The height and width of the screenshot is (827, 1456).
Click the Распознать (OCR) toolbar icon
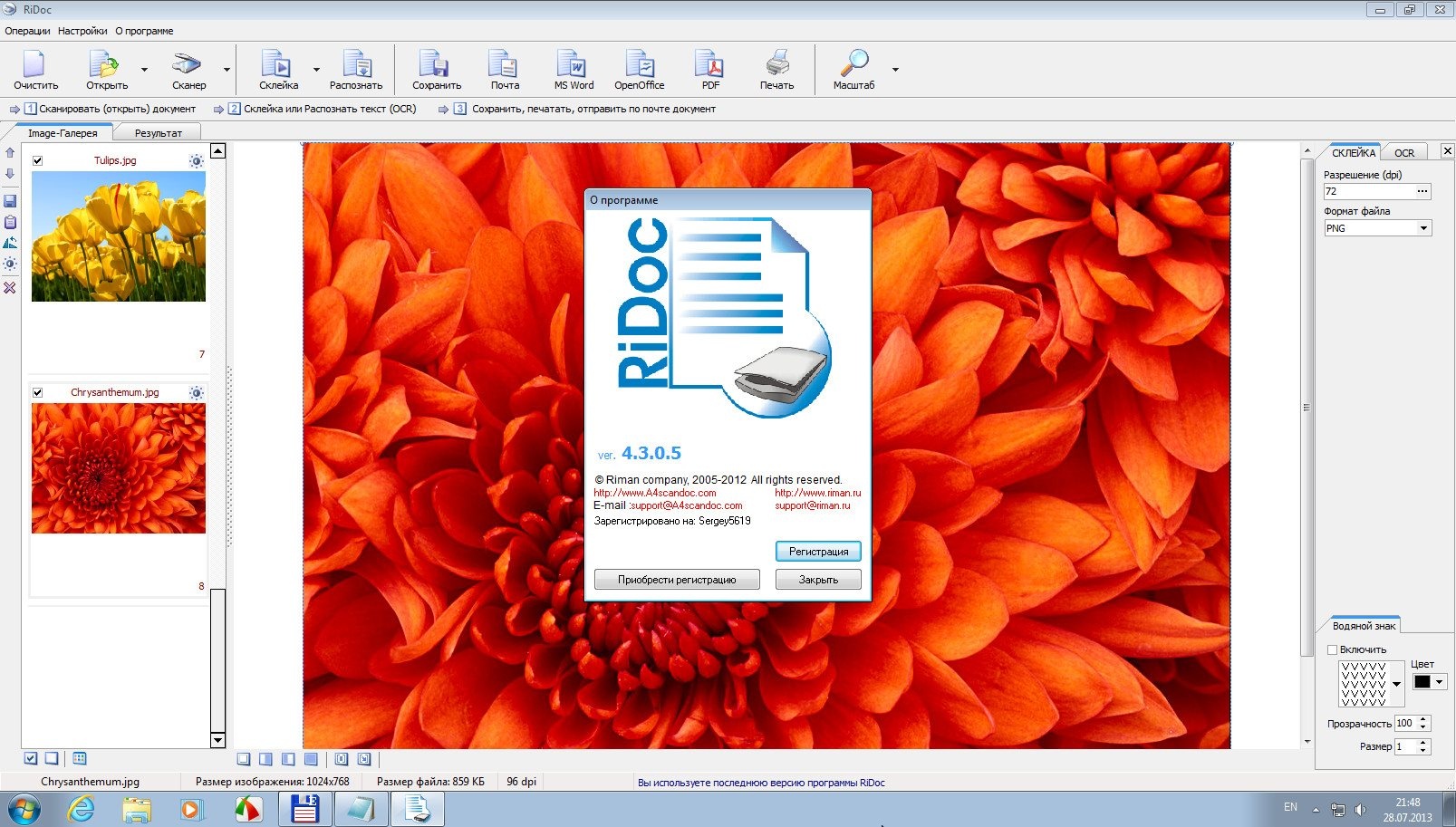(x=356, y=63)
